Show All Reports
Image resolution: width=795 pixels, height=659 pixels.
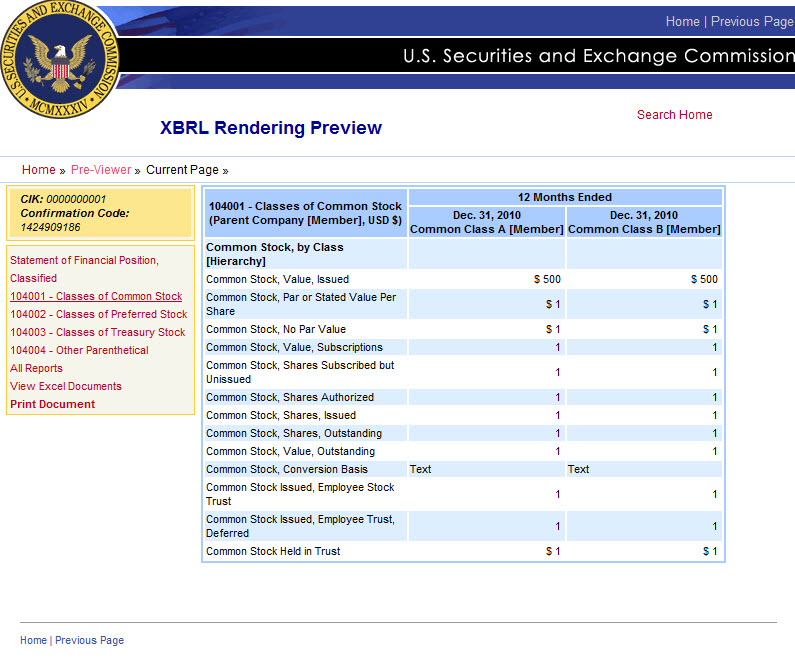(37, 369)
